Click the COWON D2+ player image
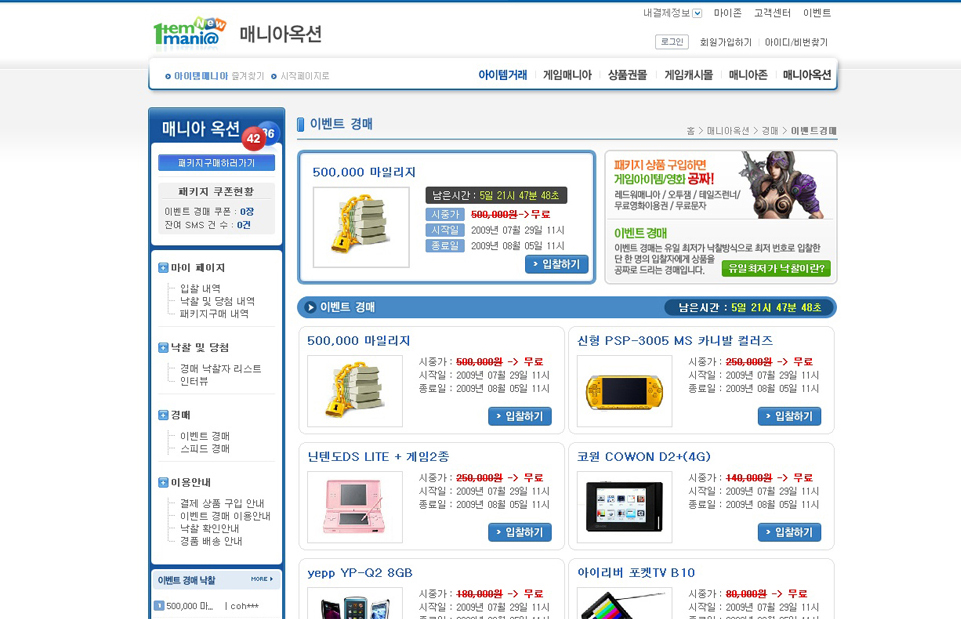961x619 pixels. point(624,507)
